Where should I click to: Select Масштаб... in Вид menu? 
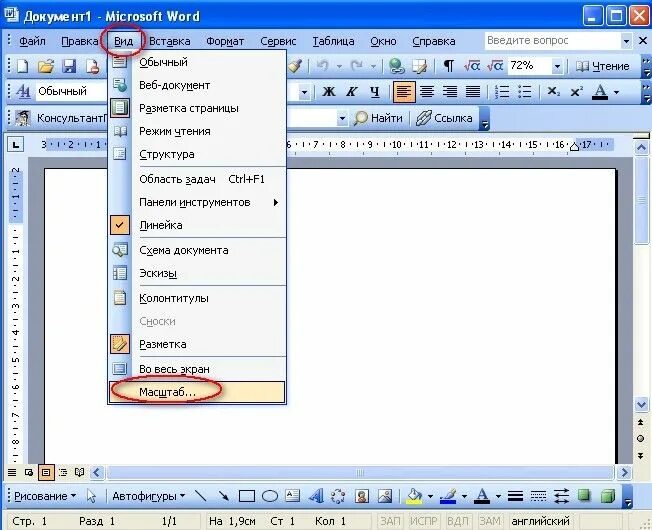point(198,392)
